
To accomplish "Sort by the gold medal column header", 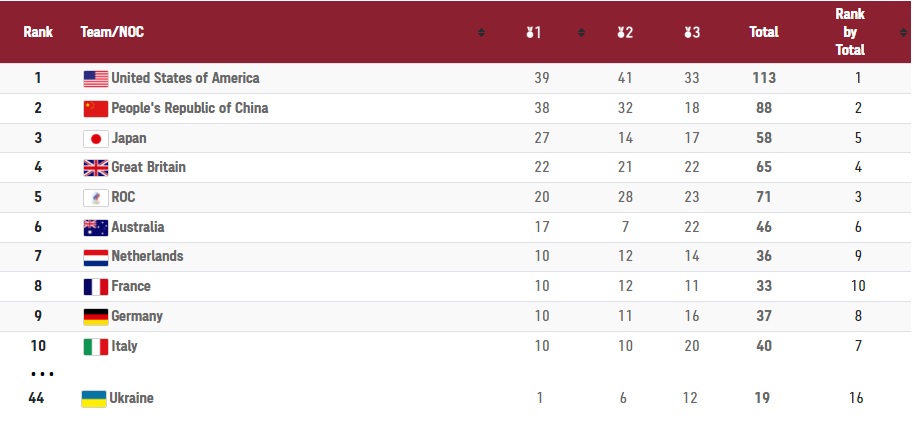I will 533,32.
